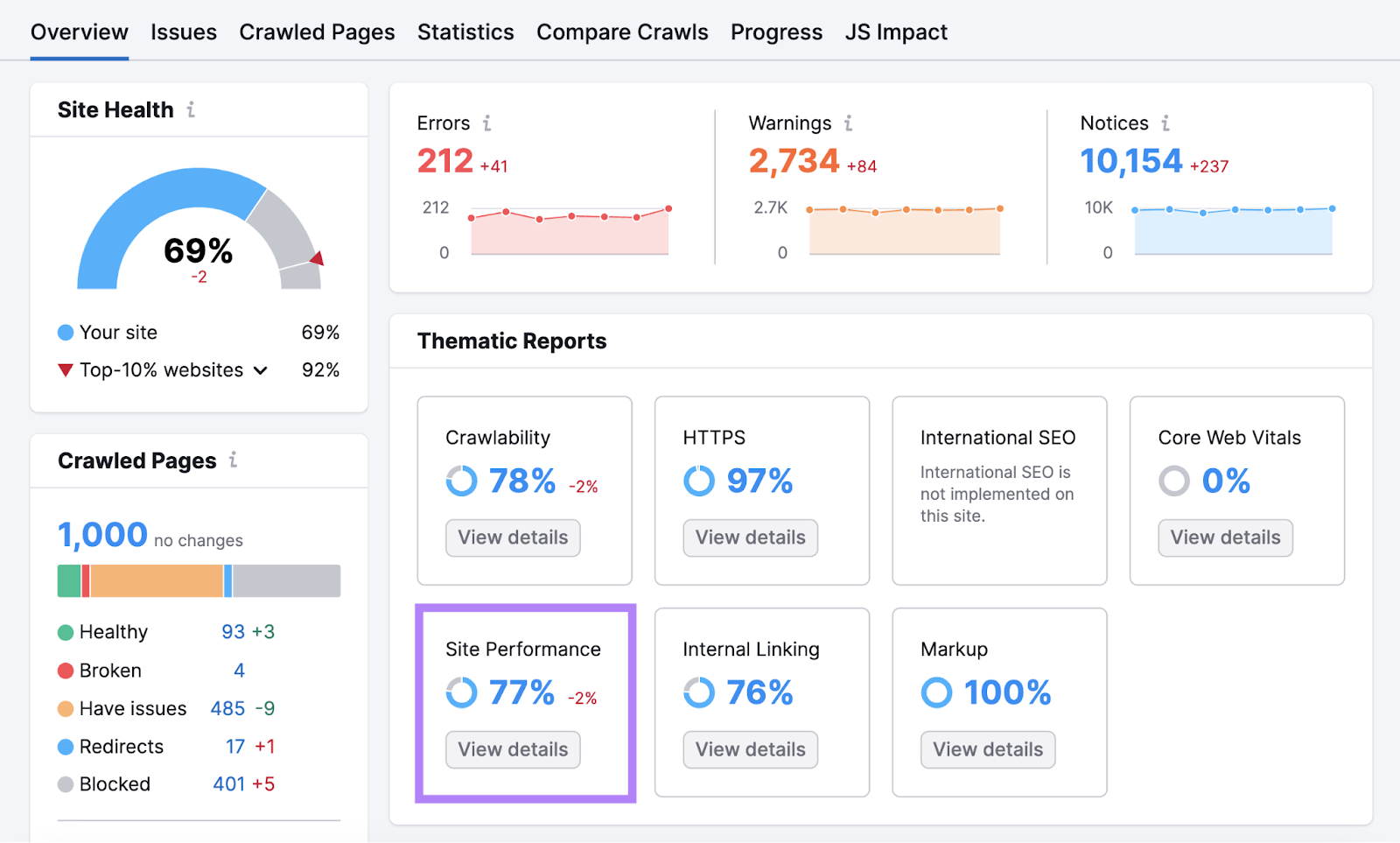Click the 10,154 notices count
1400x843 pixels.
tap(1130, 161)
